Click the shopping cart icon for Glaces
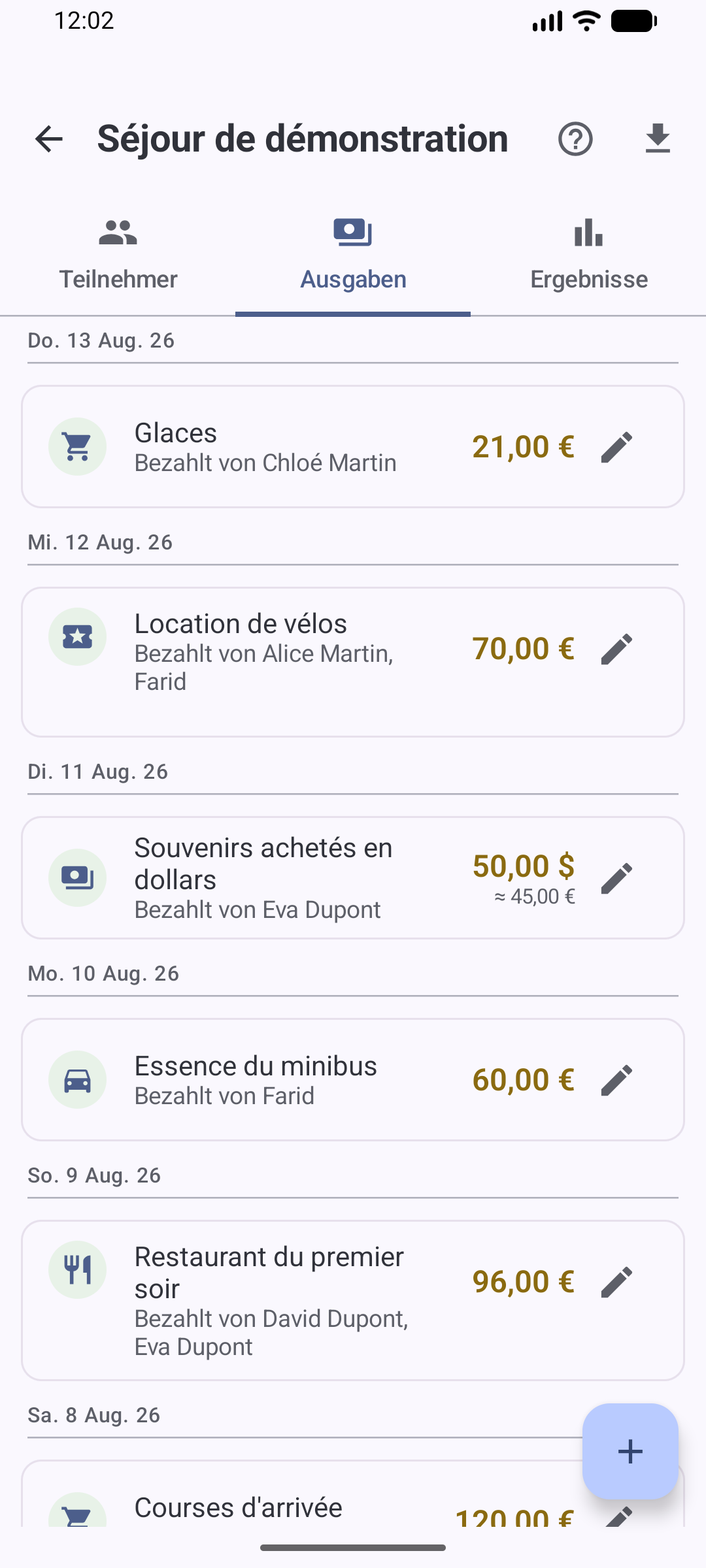Image resolution: width=706 pixels, height=1568 pixels. click(78, 447)
